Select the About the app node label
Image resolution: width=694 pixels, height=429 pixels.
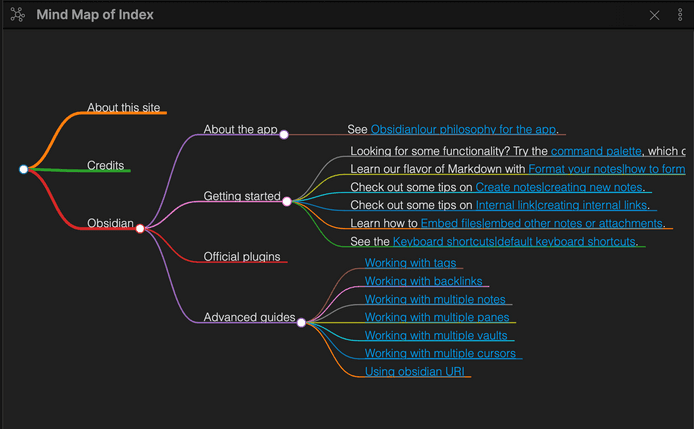coord(240,129)
